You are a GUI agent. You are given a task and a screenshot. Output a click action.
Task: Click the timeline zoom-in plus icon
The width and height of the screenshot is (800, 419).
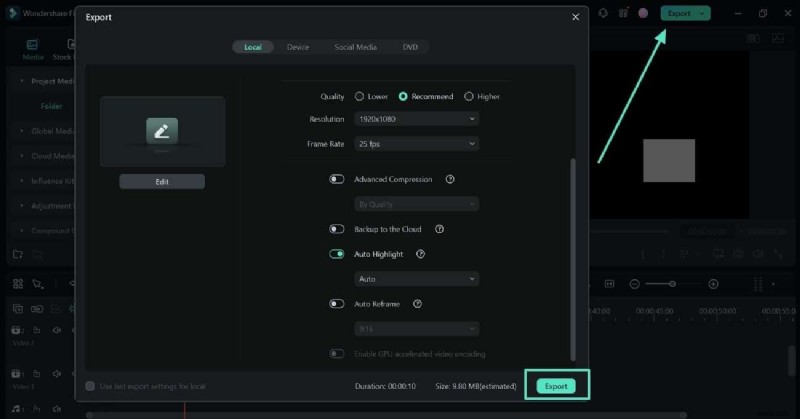click(713, 284)
